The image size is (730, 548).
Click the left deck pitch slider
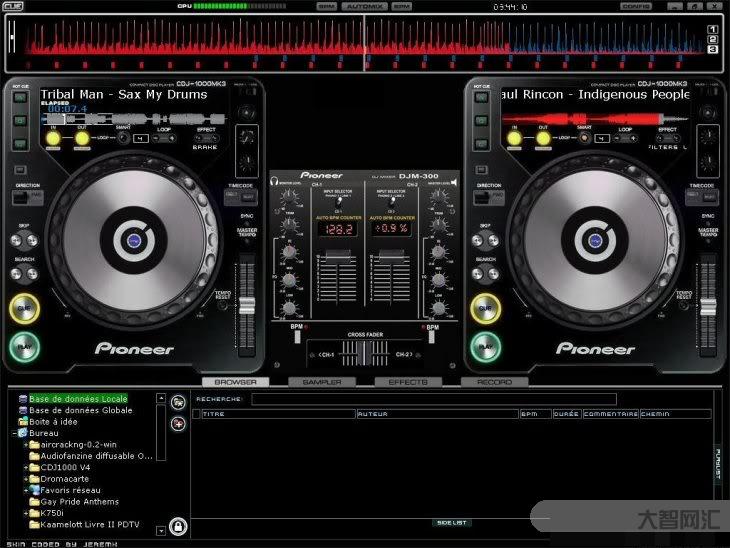(x=247, y=306)
